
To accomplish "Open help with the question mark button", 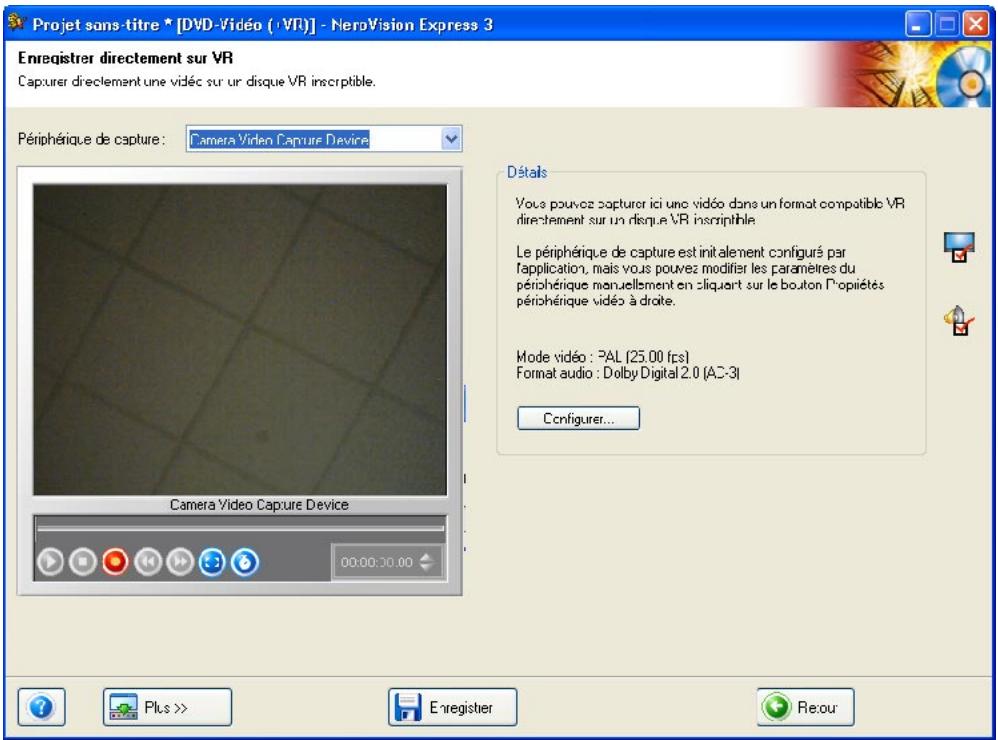I will 41,707.
